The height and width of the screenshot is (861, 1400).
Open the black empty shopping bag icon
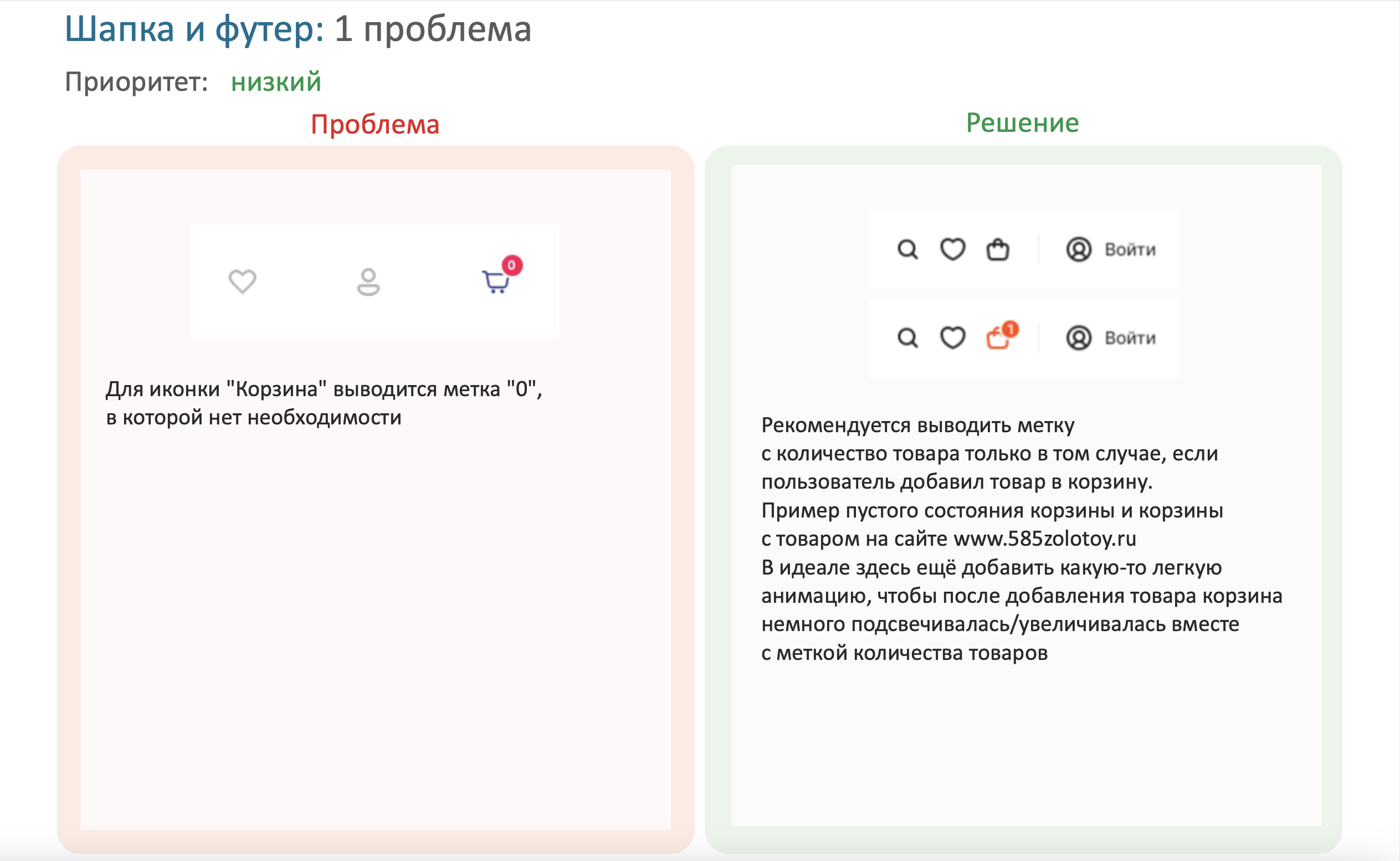pyautogui.click(x=997, y=249)
